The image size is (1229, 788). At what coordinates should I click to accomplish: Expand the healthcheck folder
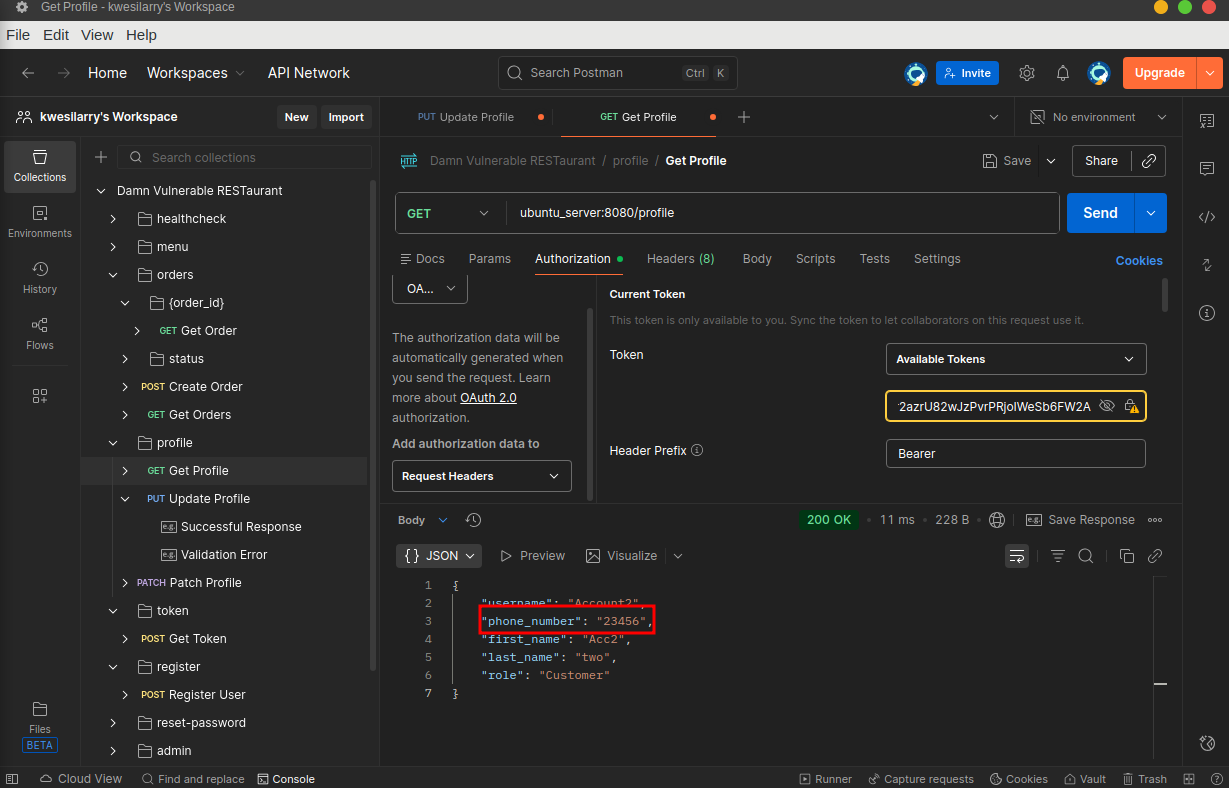(x=114, y=219)
